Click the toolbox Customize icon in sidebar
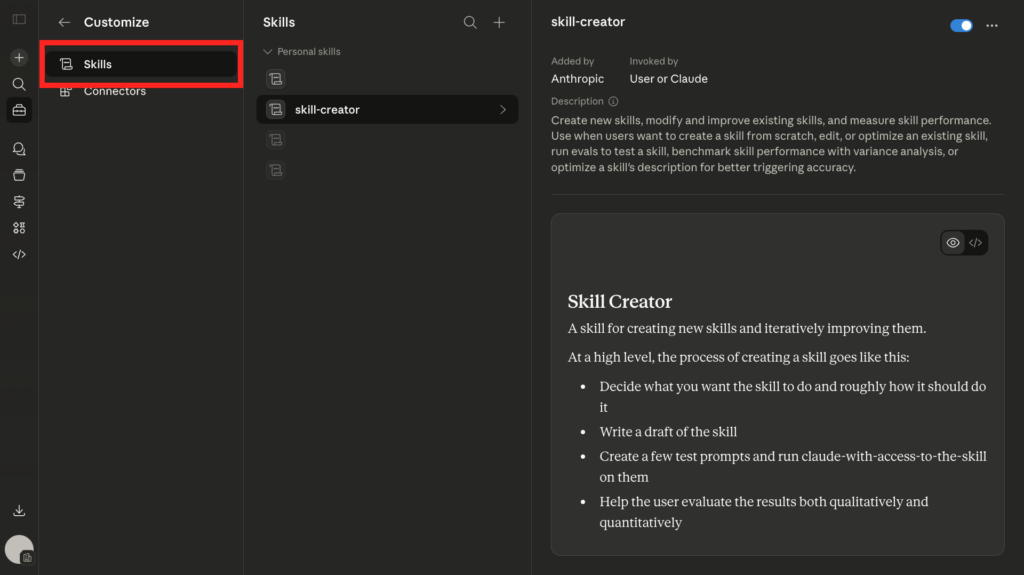 click(19, 111)
